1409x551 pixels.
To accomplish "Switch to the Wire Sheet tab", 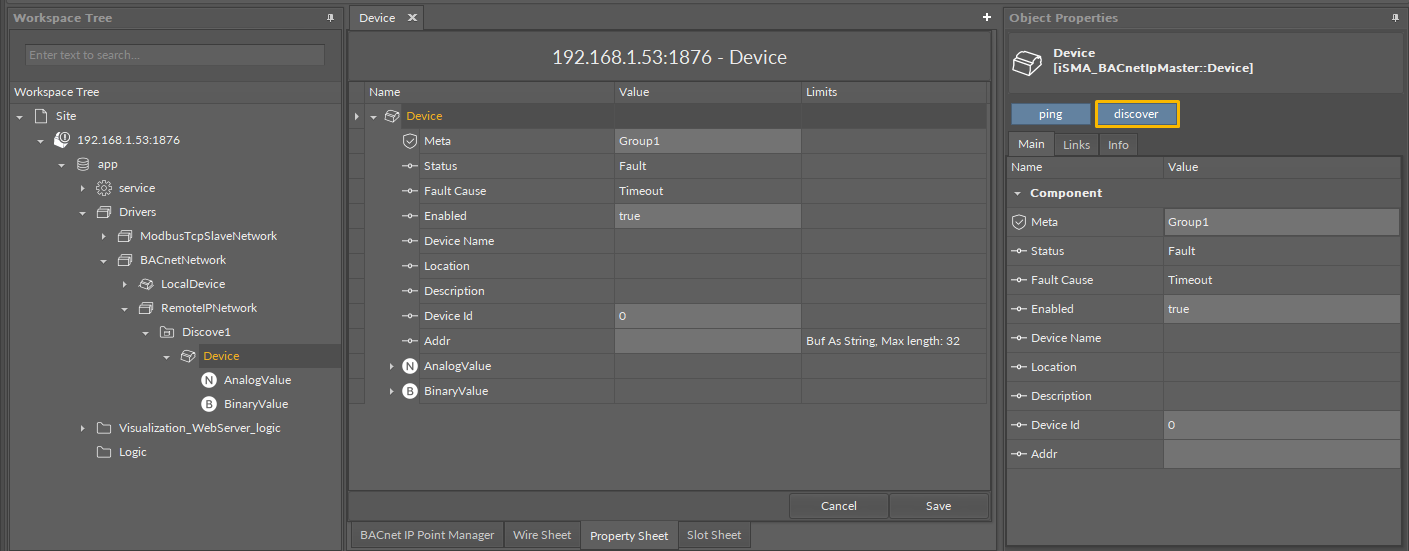I will (x=541, y=535).
